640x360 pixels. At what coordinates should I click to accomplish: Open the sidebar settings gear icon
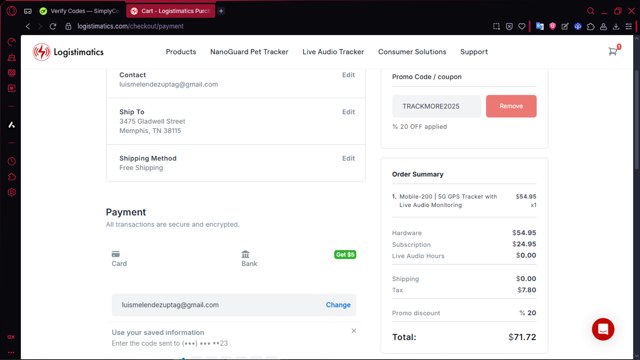(11, 192)
